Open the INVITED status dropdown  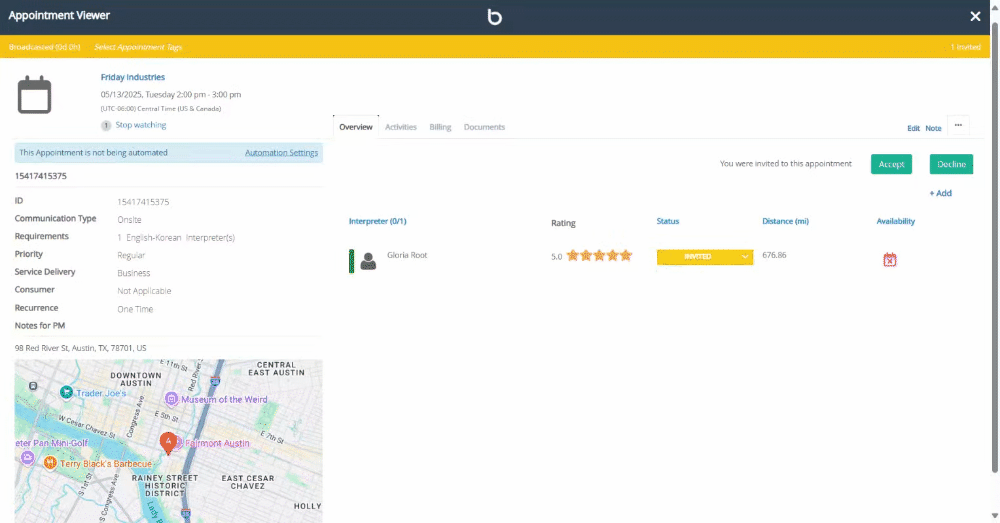[705, 256]
